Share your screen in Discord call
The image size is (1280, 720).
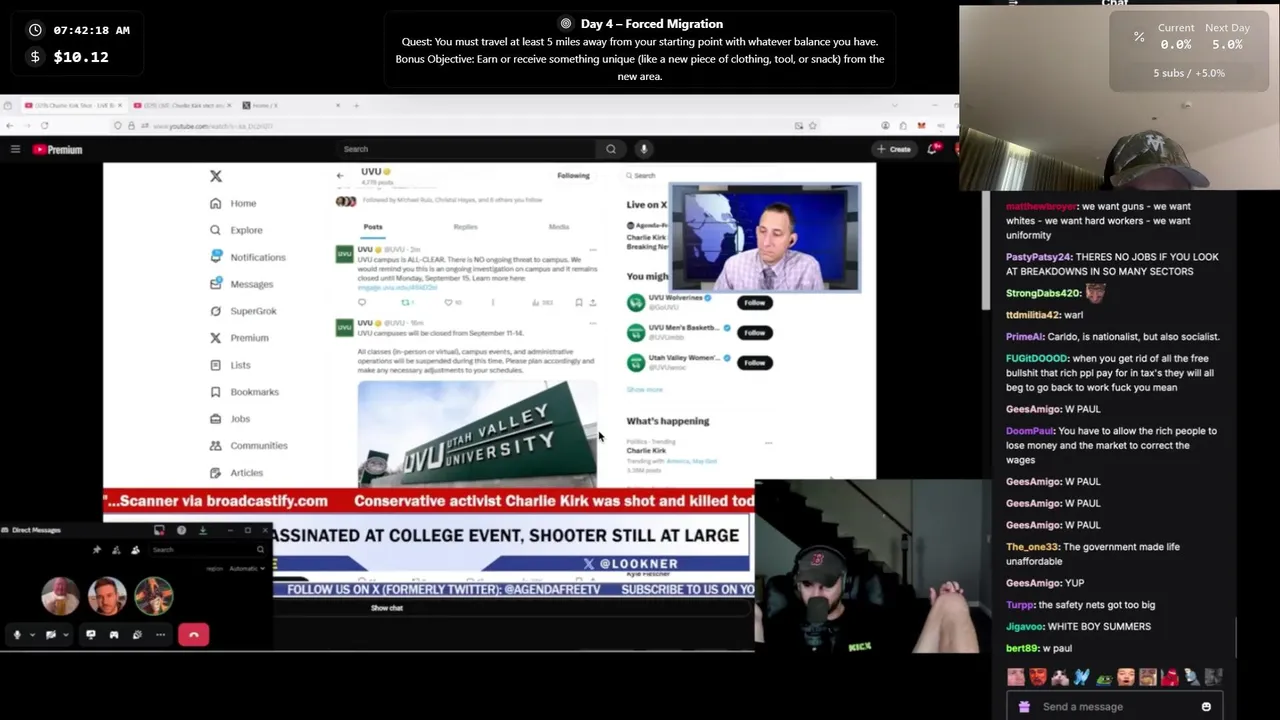tap(91, 634)
